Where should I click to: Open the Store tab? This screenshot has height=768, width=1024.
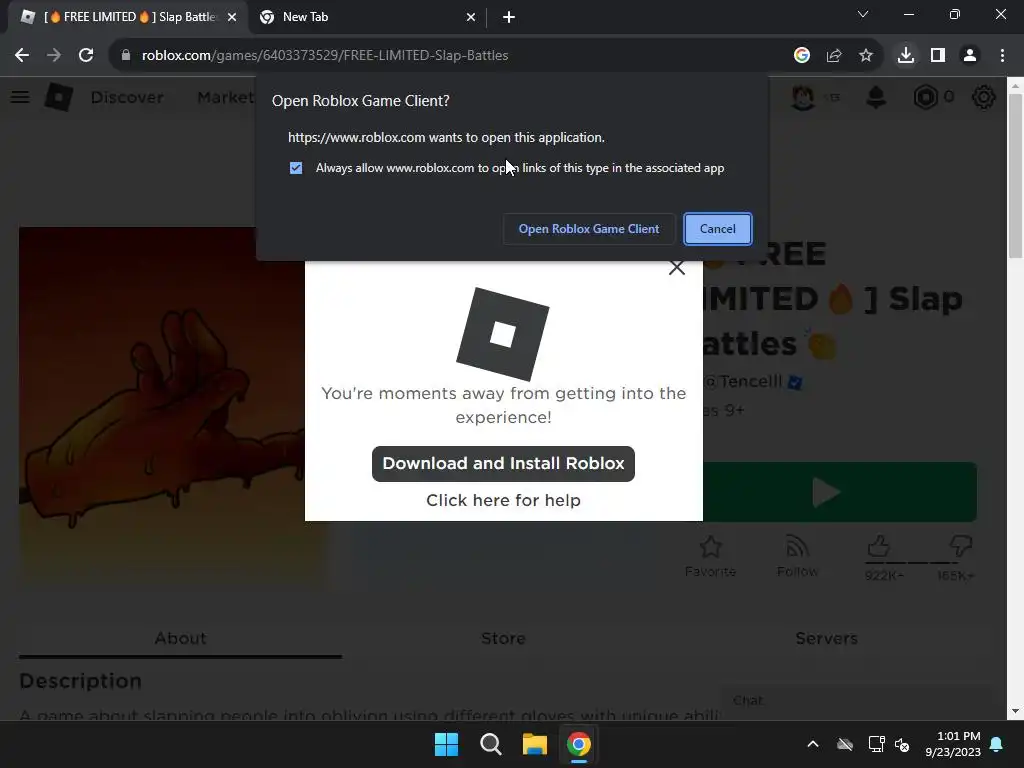(504, 639)
